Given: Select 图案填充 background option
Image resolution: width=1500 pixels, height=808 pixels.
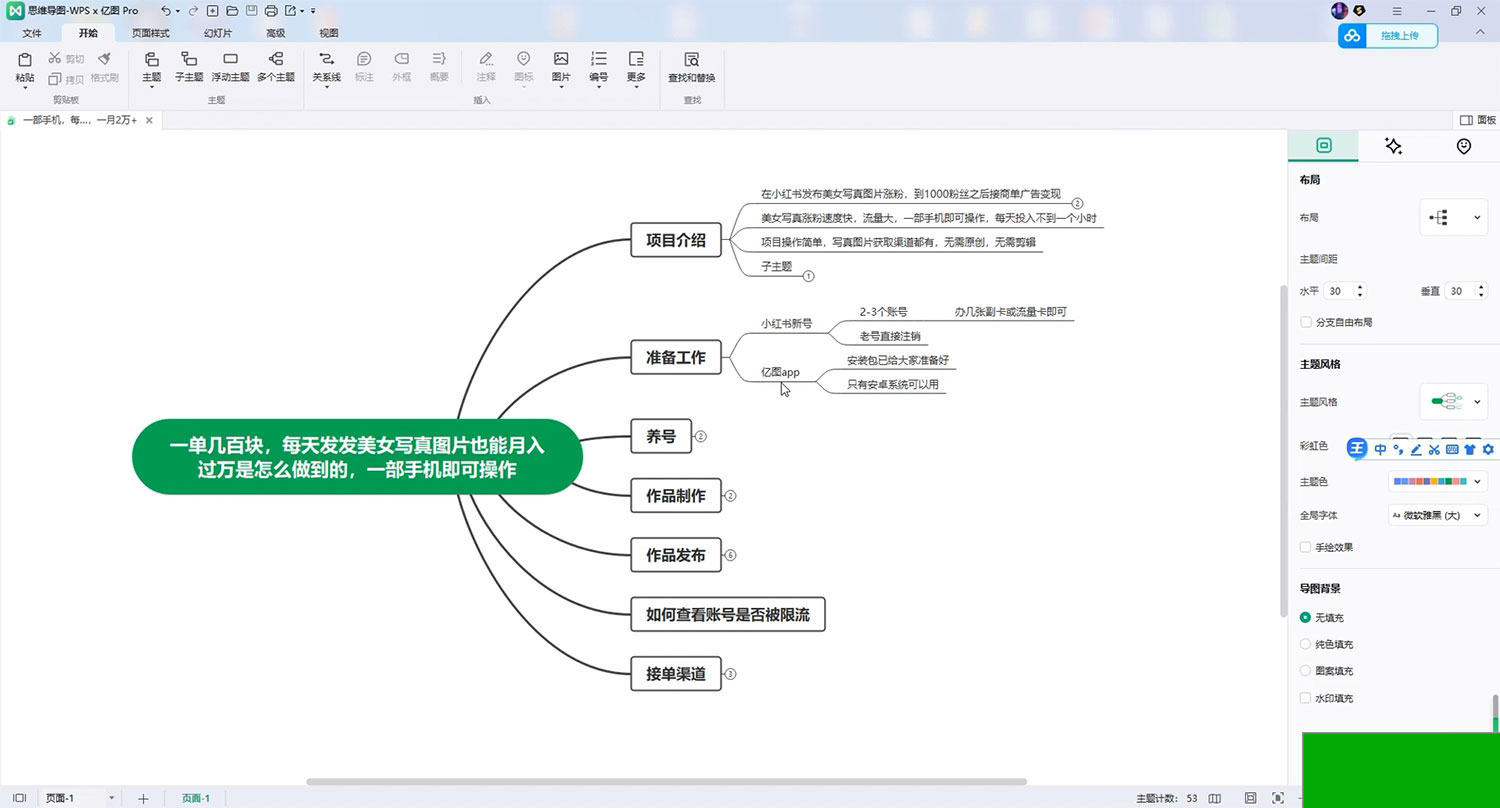Looking at the screenshot, I should pyautogui.click(x=1305, y=671).
